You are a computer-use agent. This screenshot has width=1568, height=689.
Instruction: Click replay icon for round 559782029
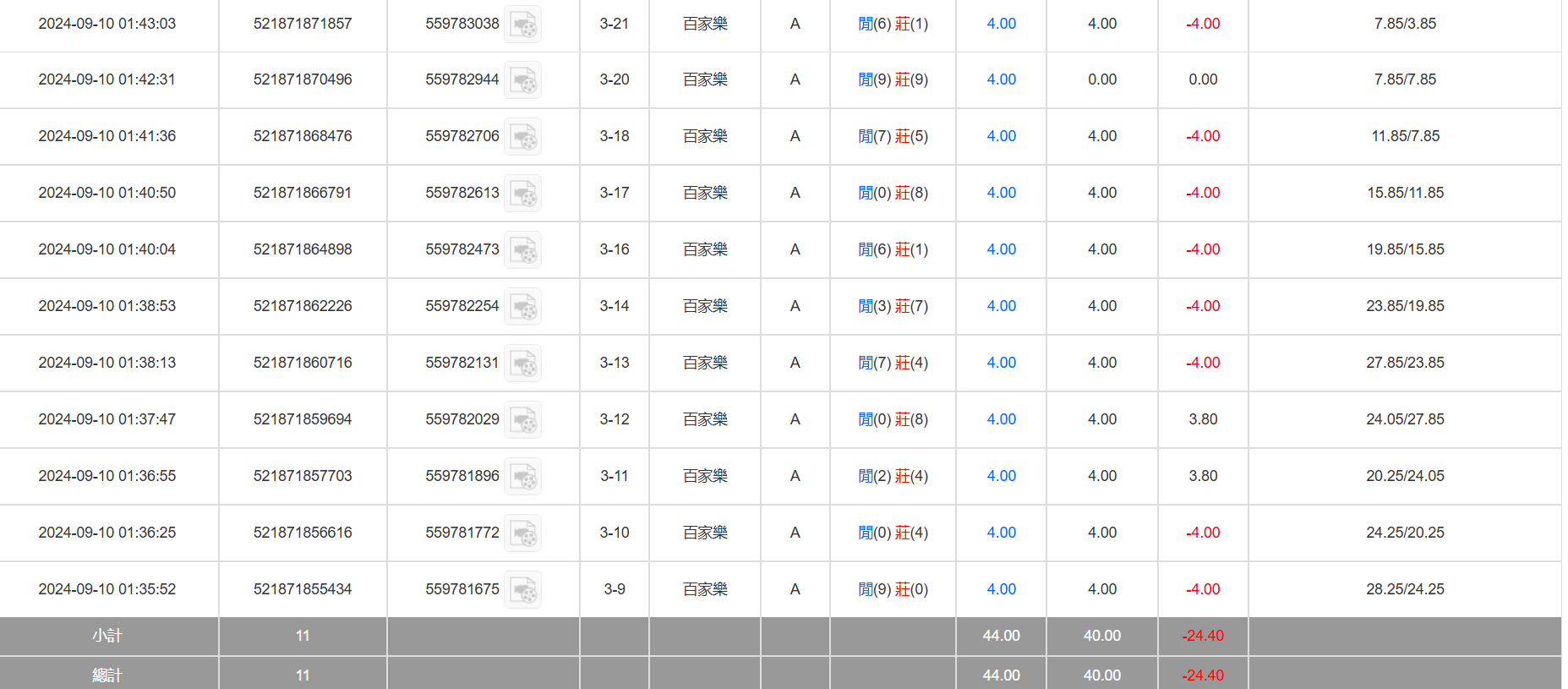pos(523,420)
